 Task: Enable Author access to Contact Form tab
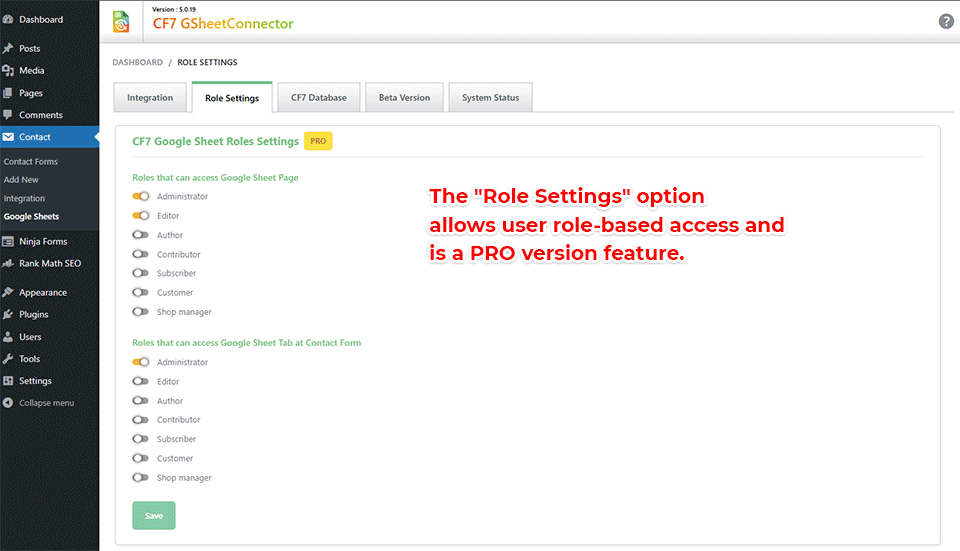click(x=141, y=400)
